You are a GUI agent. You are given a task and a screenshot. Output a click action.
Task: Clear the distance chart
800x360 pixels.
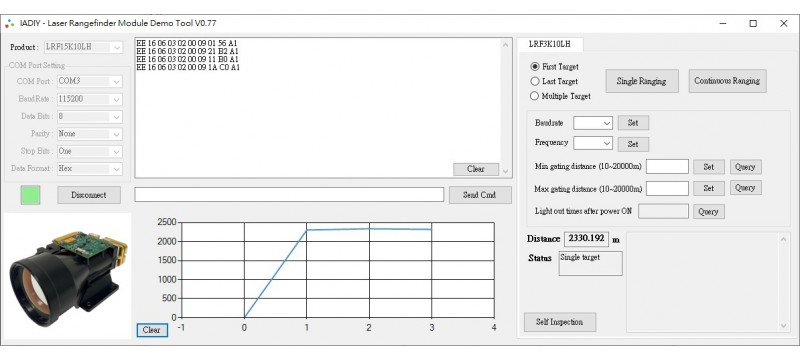152,330
